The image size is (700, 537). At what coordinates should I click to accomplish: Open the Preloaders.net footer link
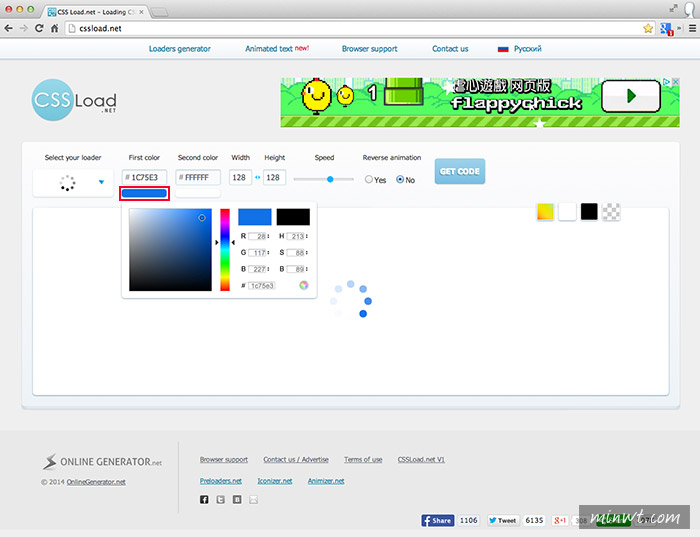tap(221, 481)
